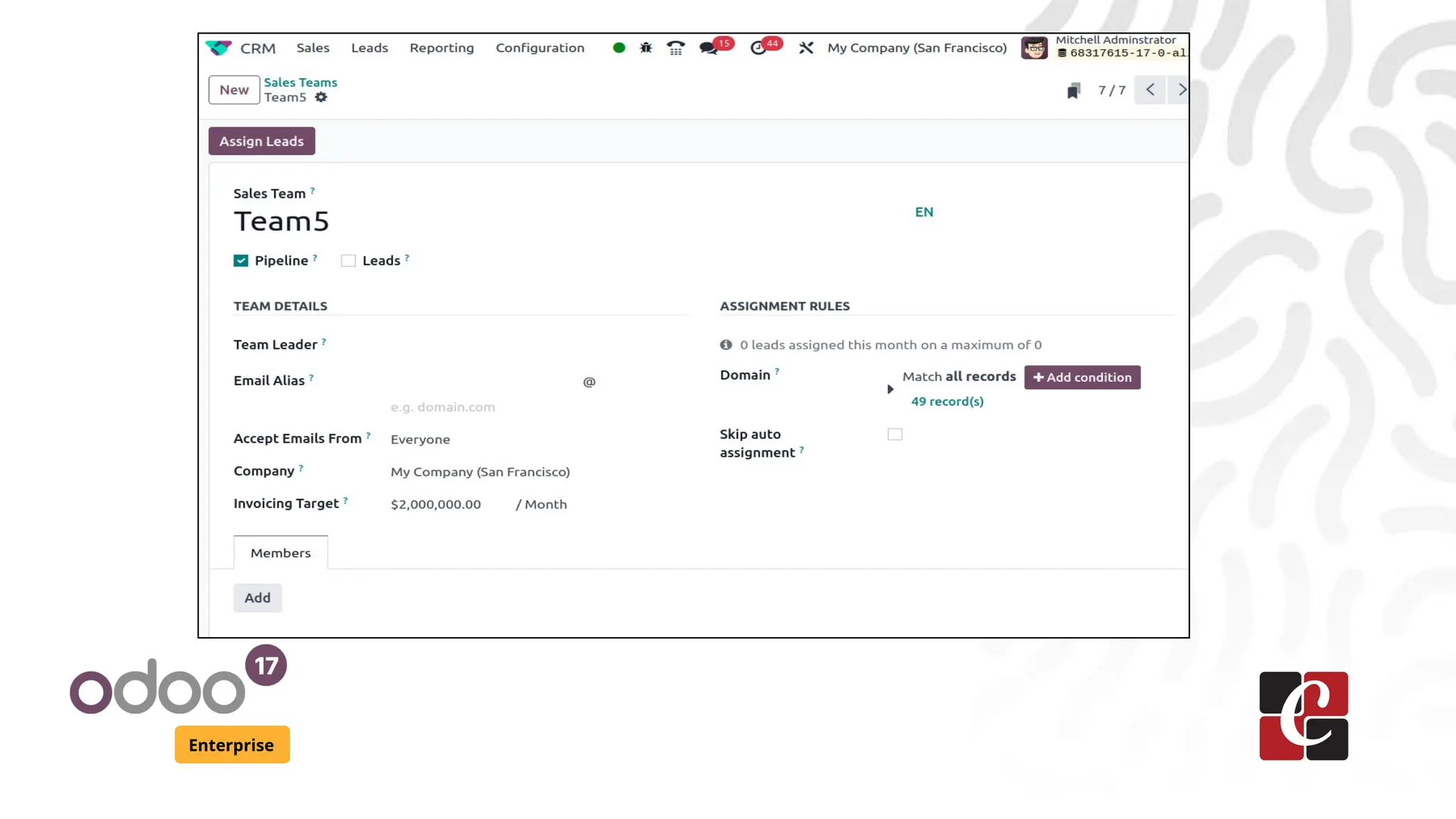Image resolution: width=1456 pixels, height=819 pixels.
Task: Toggle Skip auto assignment checkbox
Action: 894,434
